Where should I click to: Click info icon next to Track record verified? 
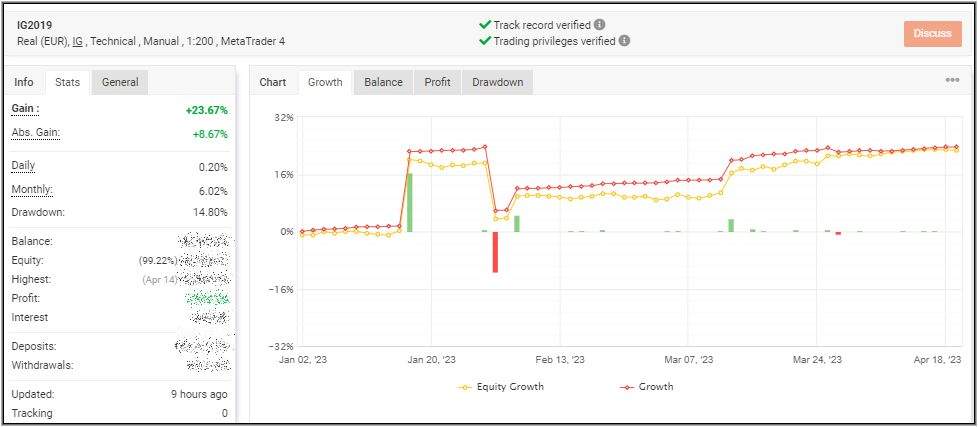pyautogui.click(x=599, y=24)
